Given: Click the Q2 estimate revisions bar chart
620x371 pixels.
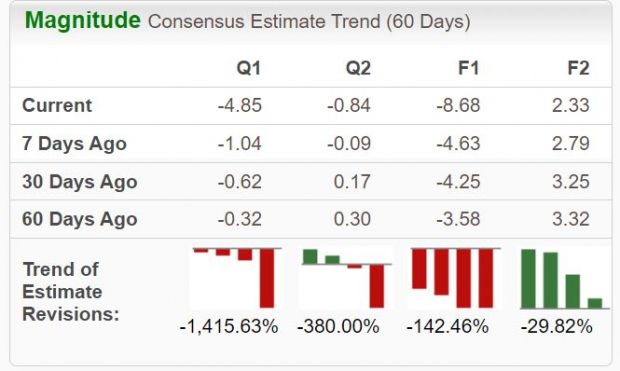Looking at the screenshot, I should pos(346,278).
